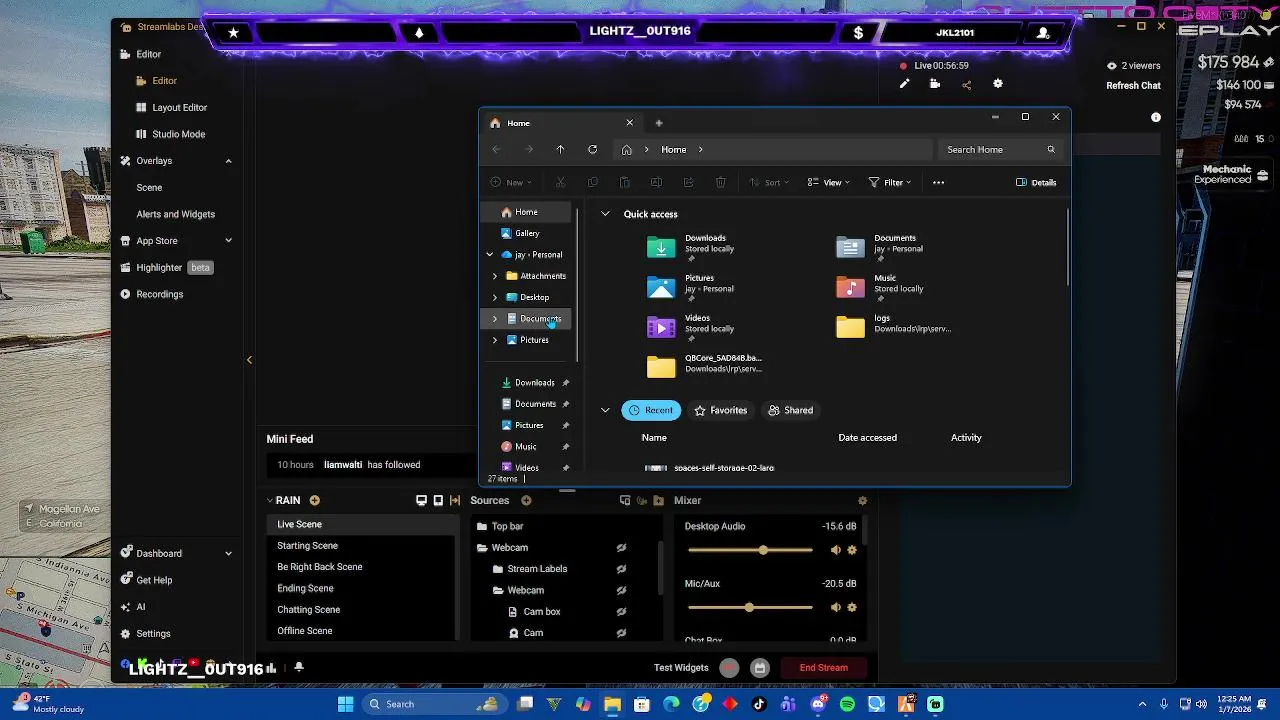This screenshot has width=1280, height=720.
Task: Toggle visibility of Cam box source
Action: coord(621,612)
